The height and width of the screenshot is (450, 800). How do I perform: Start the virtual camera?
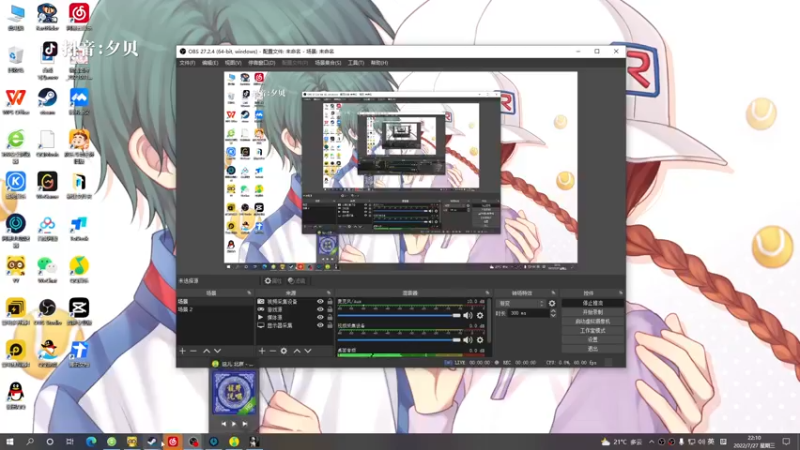click(x=592, y=321)
